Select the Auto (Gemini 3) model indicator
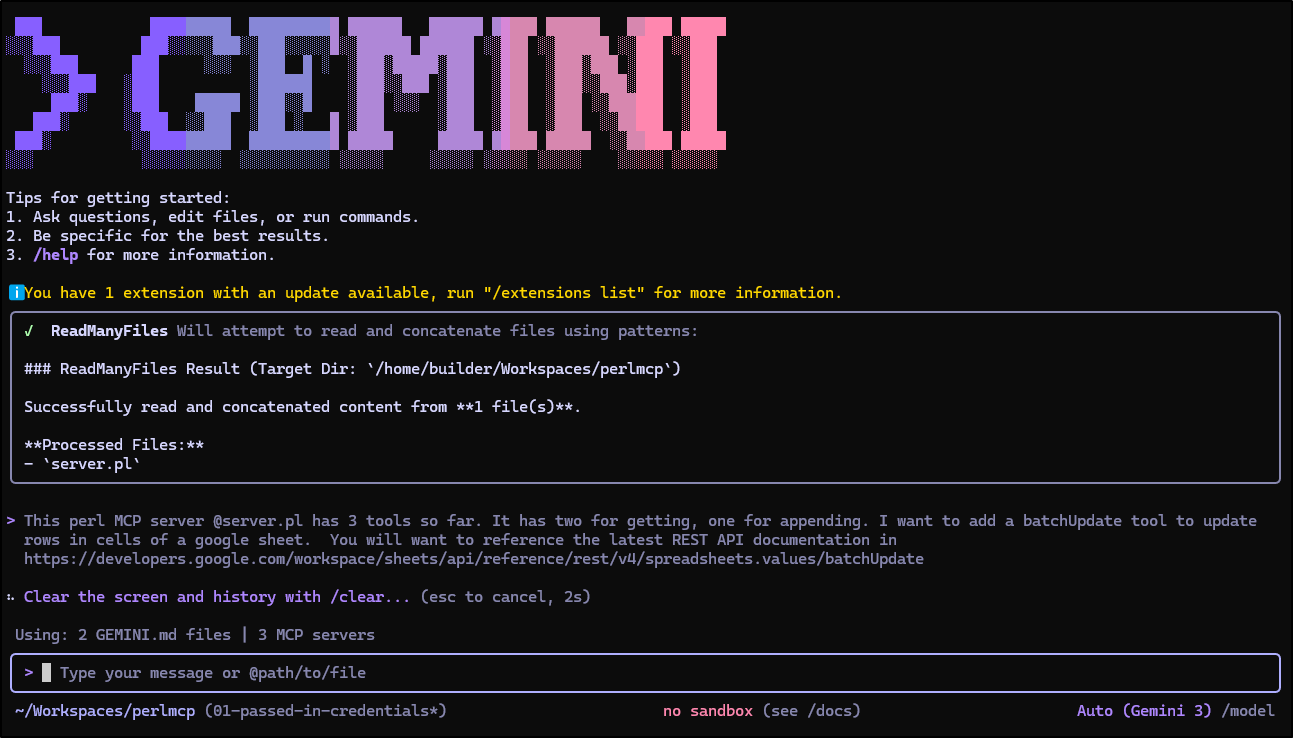Screen dimensions: 1293x738 pyautogui.click(x=1145, y=711)
